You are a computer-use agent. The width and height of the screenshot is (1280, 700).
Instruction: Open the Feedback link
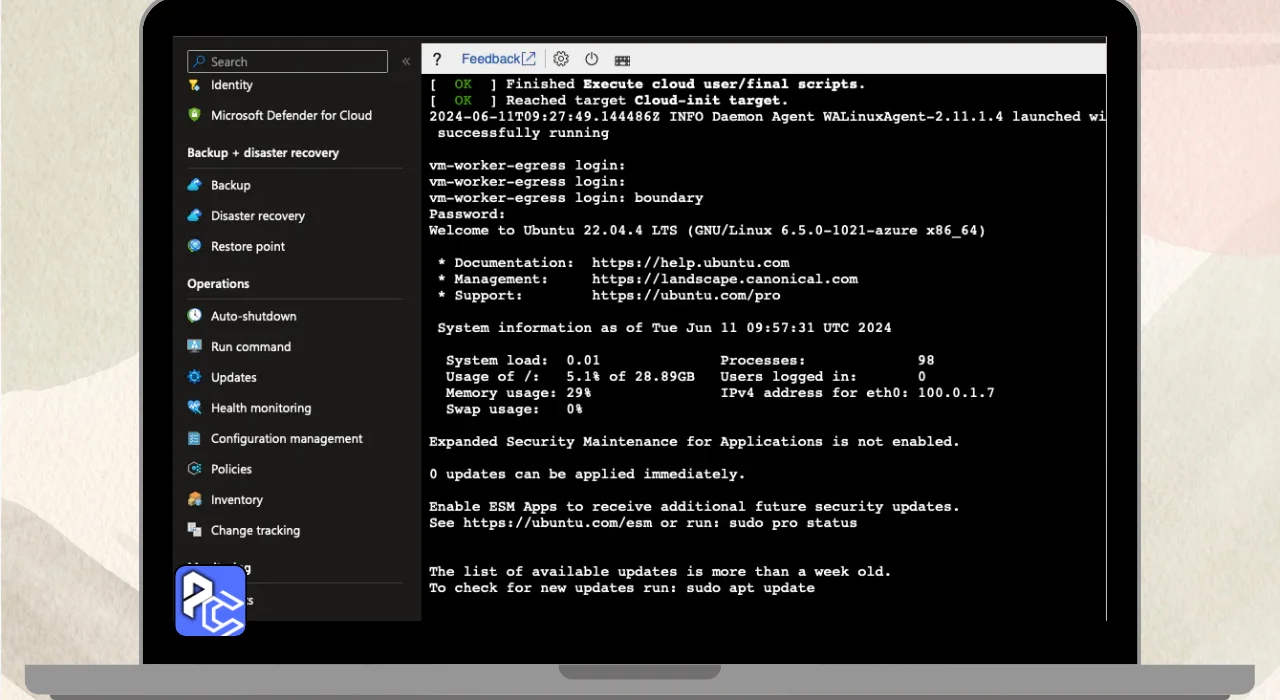[498, 59]
